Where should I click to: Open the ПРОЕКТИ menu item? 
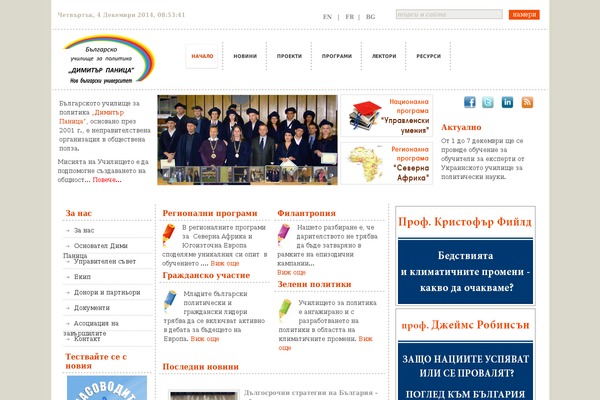tap(289, 56)
